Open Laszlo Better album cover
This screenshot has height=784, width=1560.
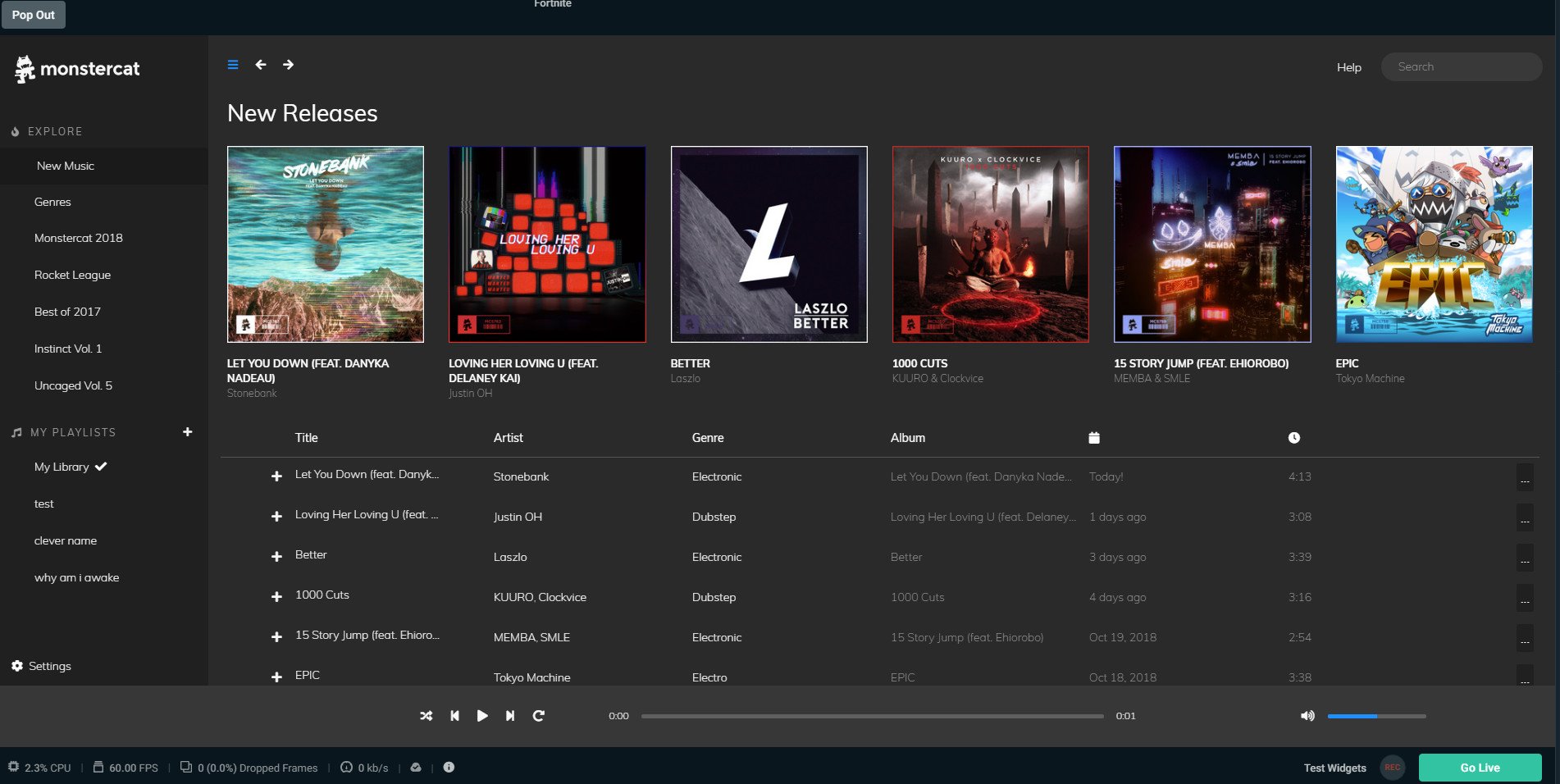tap(769, 244)
